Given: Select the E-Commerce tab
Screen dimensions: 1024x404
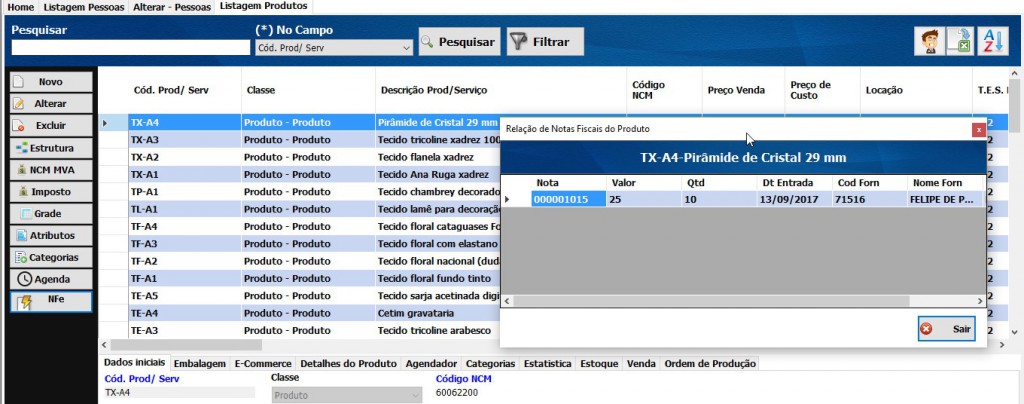Looking at the screenshot, I should 263,363.
